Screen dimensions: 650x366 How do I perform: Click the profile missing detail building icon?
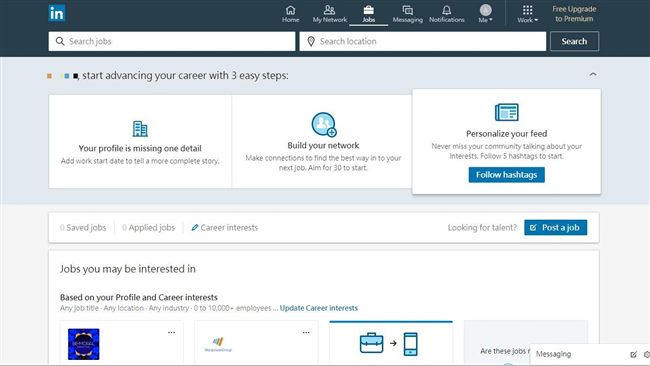[x=140, y=129]
